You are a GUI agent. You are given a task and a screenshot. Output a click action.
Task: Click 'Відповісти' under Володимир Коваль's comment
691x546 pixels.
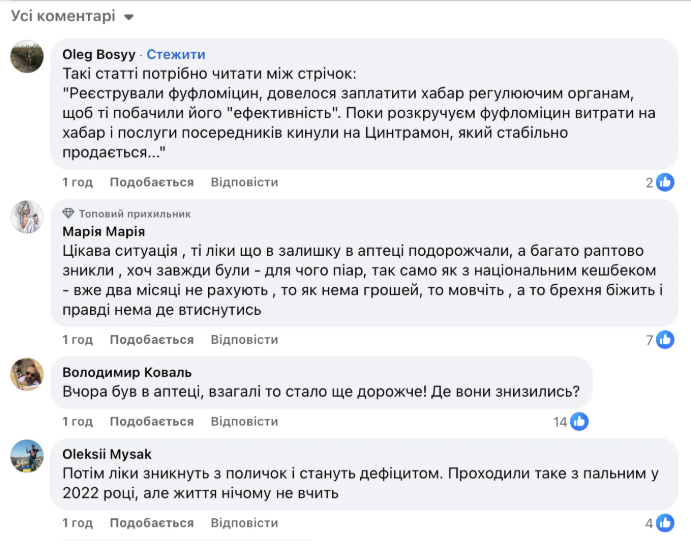[244, 421]
